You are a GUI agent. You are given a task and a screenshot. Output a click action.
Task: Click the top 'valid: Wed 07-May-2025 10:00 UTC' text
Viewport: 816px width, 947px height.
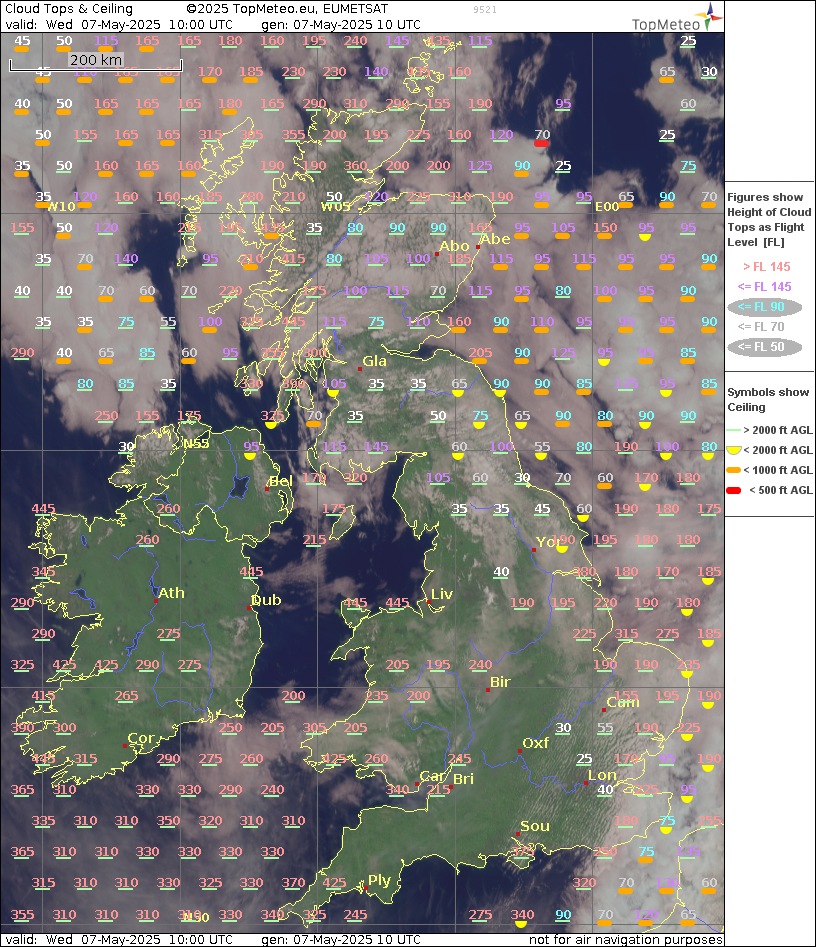(119, 25)
